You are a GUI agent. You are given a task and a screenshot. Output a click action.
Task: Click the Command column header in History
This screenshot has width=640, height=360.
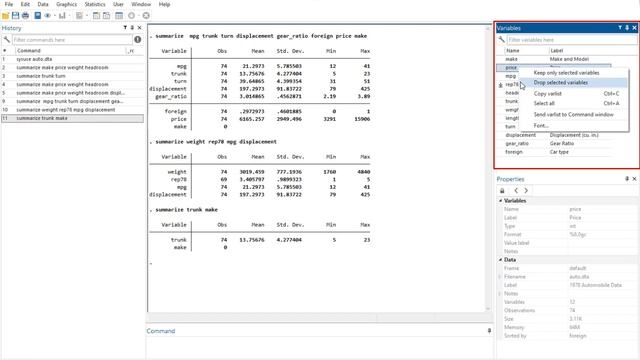[70, 51]
